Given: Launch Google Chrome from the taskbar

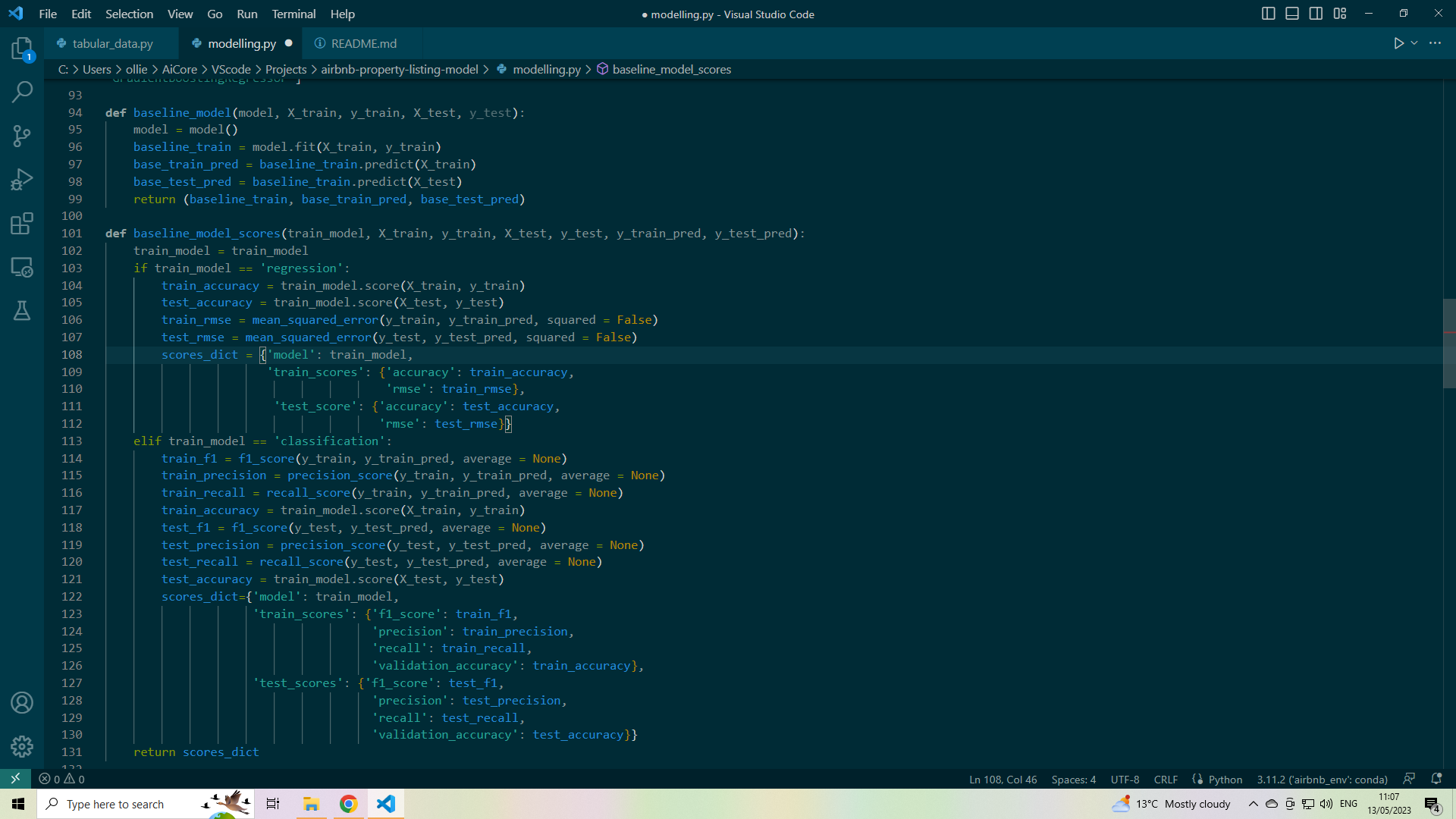Looking at the screenshot, I should point(348,803).
